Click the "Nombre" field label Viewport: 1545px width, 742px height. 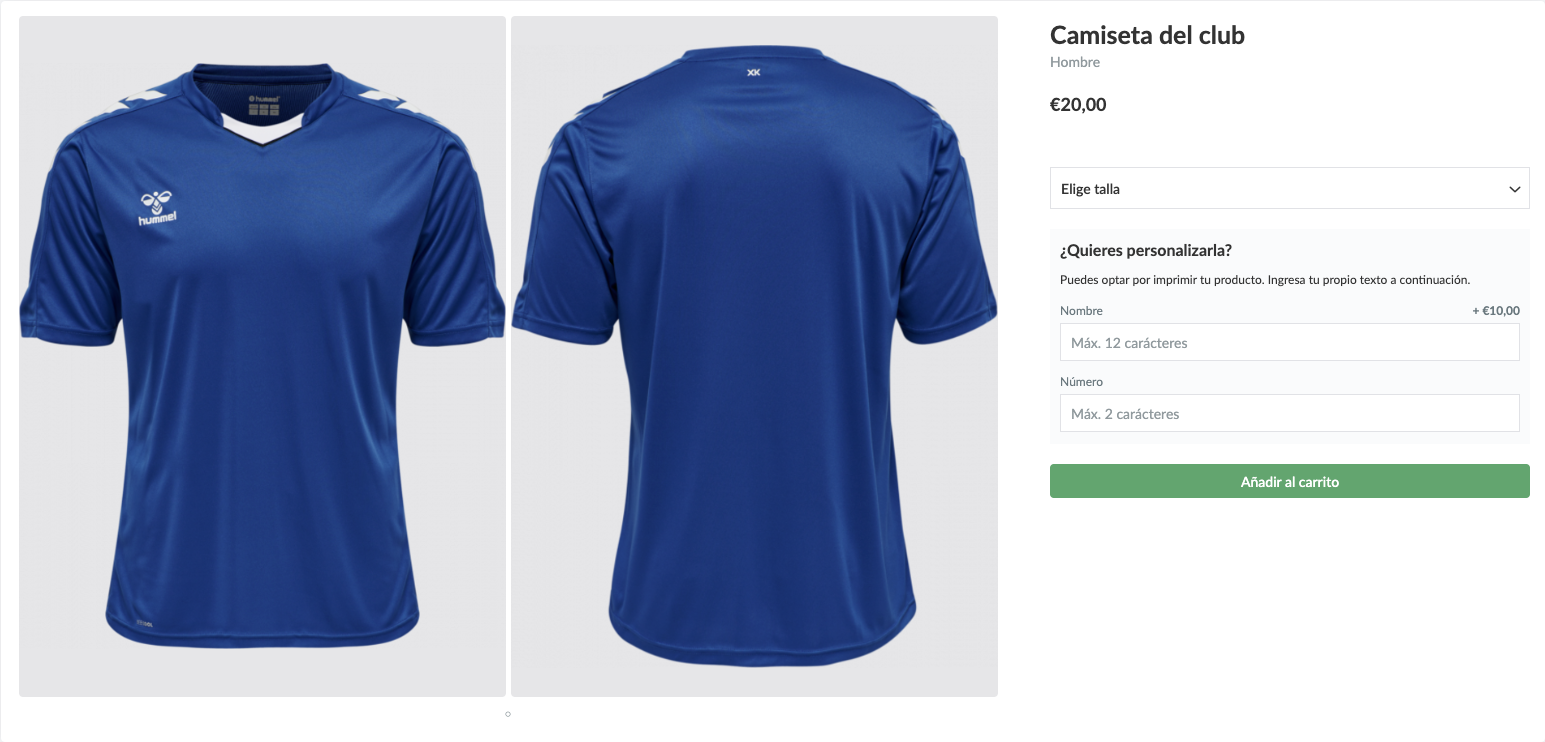click(1081, 311)
